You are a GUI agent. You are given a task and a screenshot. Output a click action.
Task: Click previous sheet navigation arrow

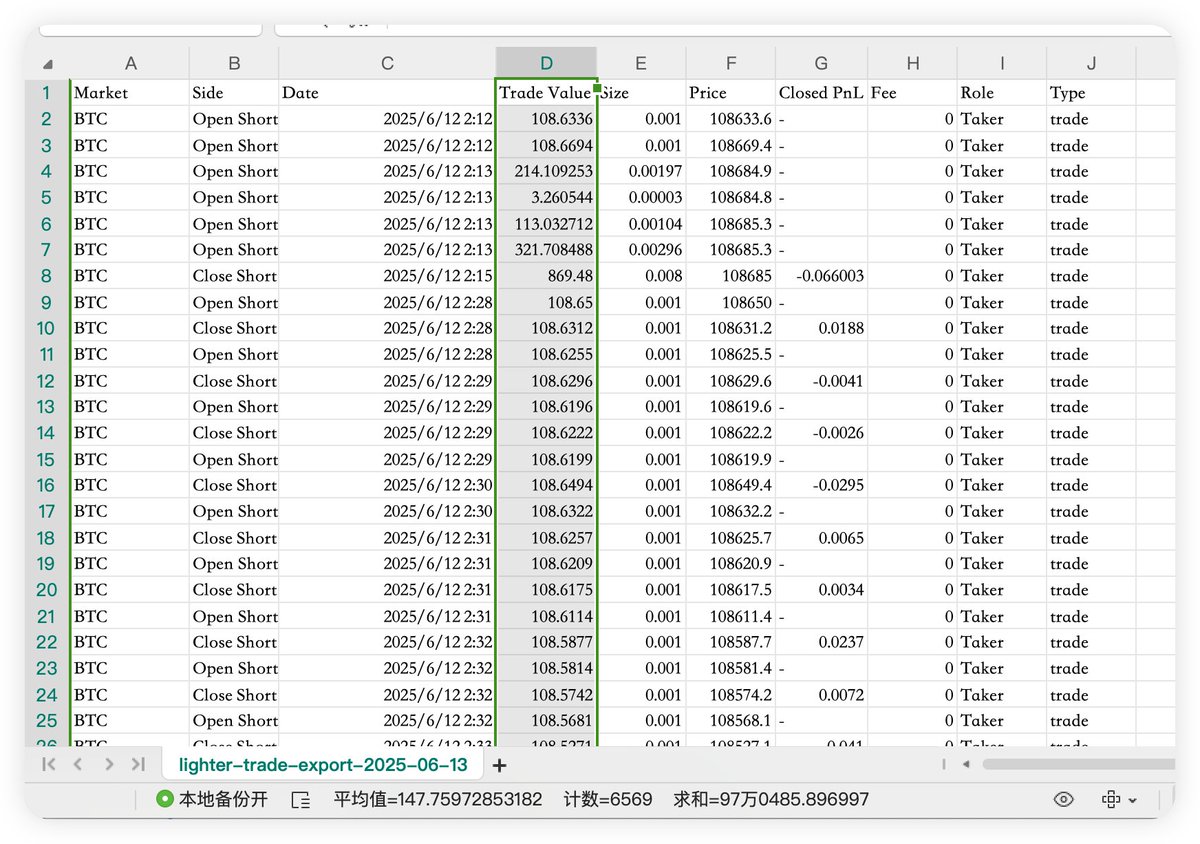click(x=78, y=765)
